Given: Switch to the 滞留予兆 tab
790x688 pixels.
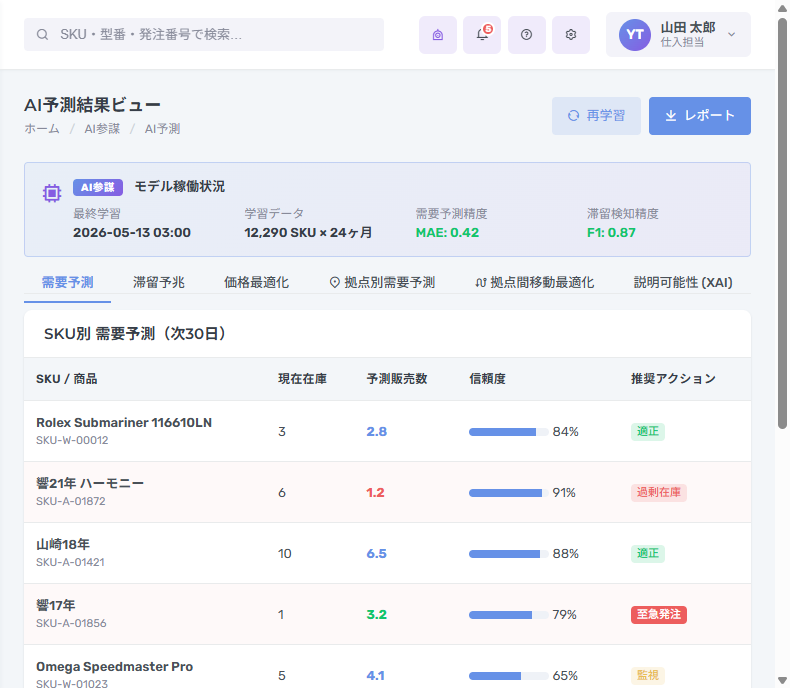Looking at the screenshot, I should pyautogui.click(x=158, y=283).
